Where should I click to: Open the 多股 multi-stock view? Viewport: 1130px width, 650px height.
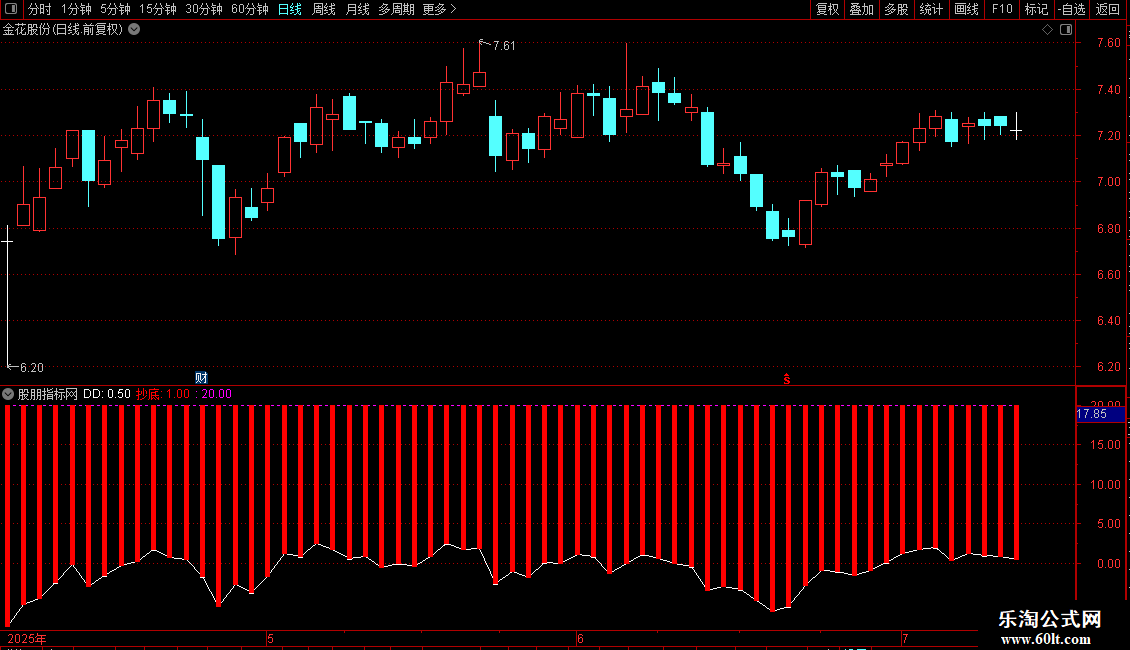(896, 9)
